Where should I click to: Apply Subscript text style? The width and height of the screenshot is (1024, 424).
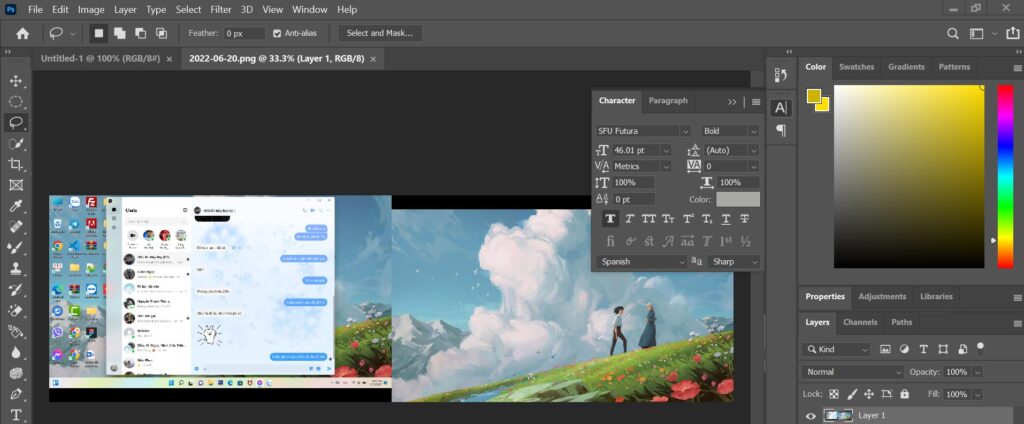click(707, 219)
